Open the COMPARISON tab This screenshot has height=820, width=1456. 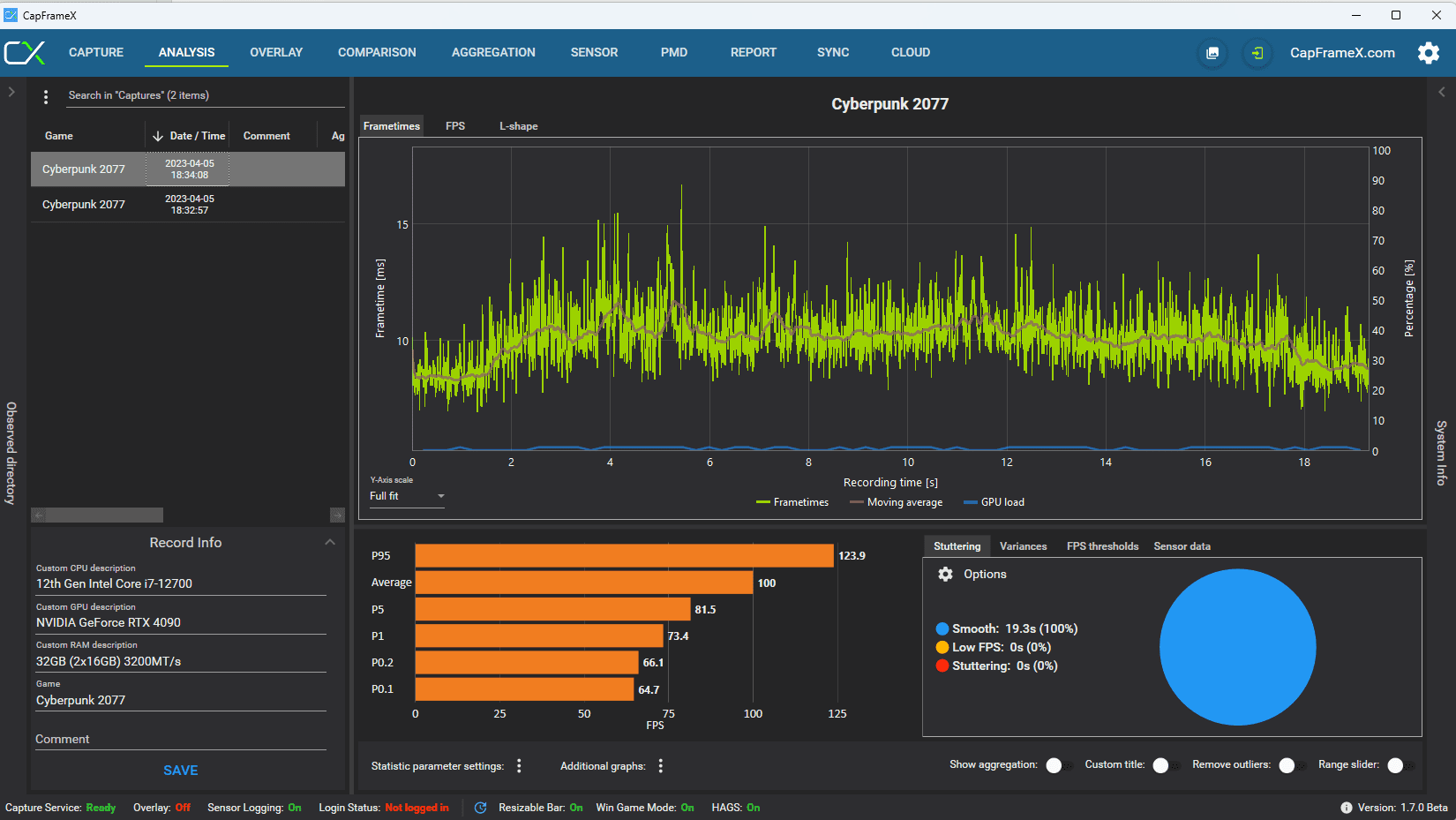(x=377, y=53)
